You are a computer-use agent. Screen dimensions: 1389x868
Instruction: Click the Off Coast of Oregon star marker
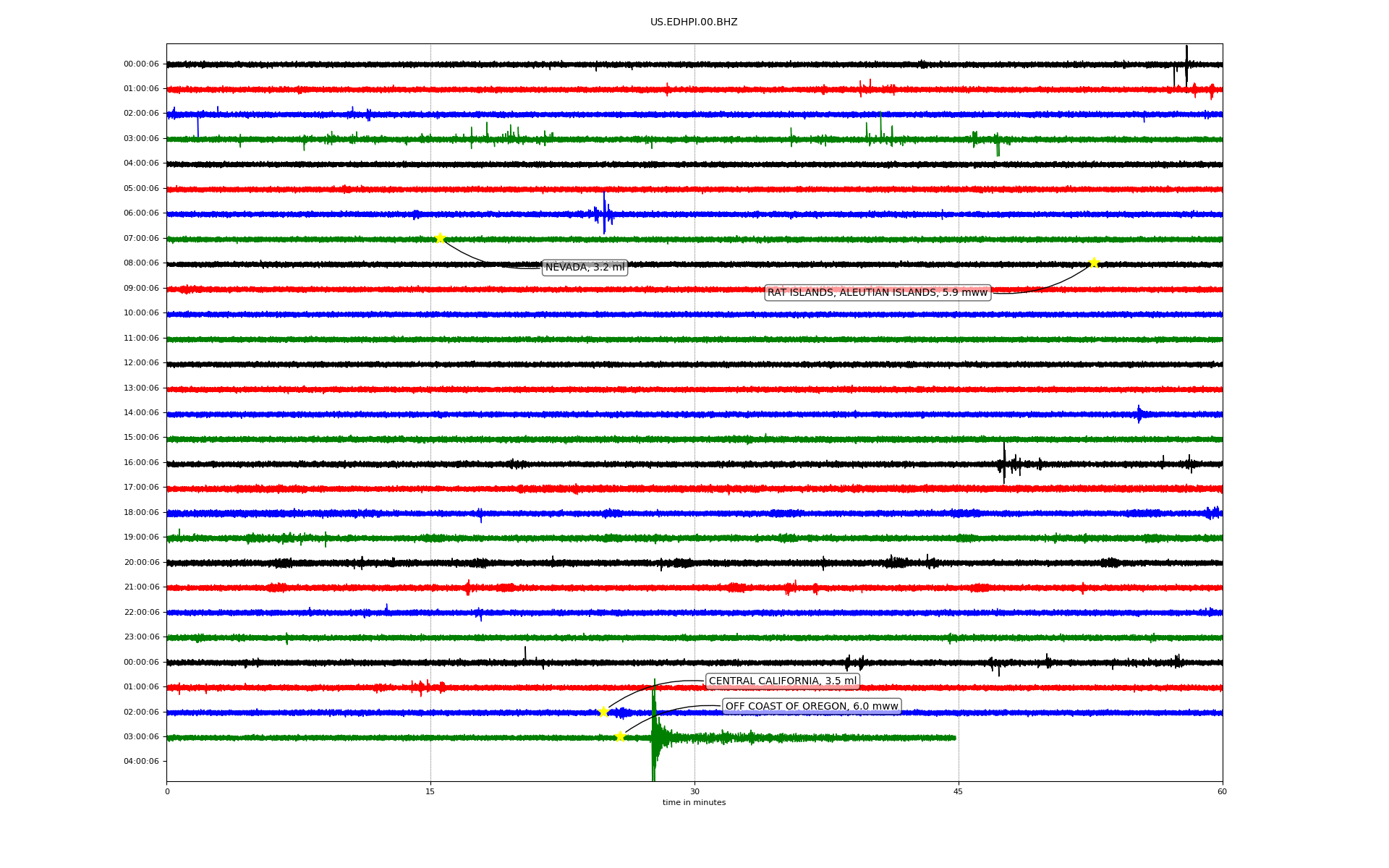coord(620,737)
